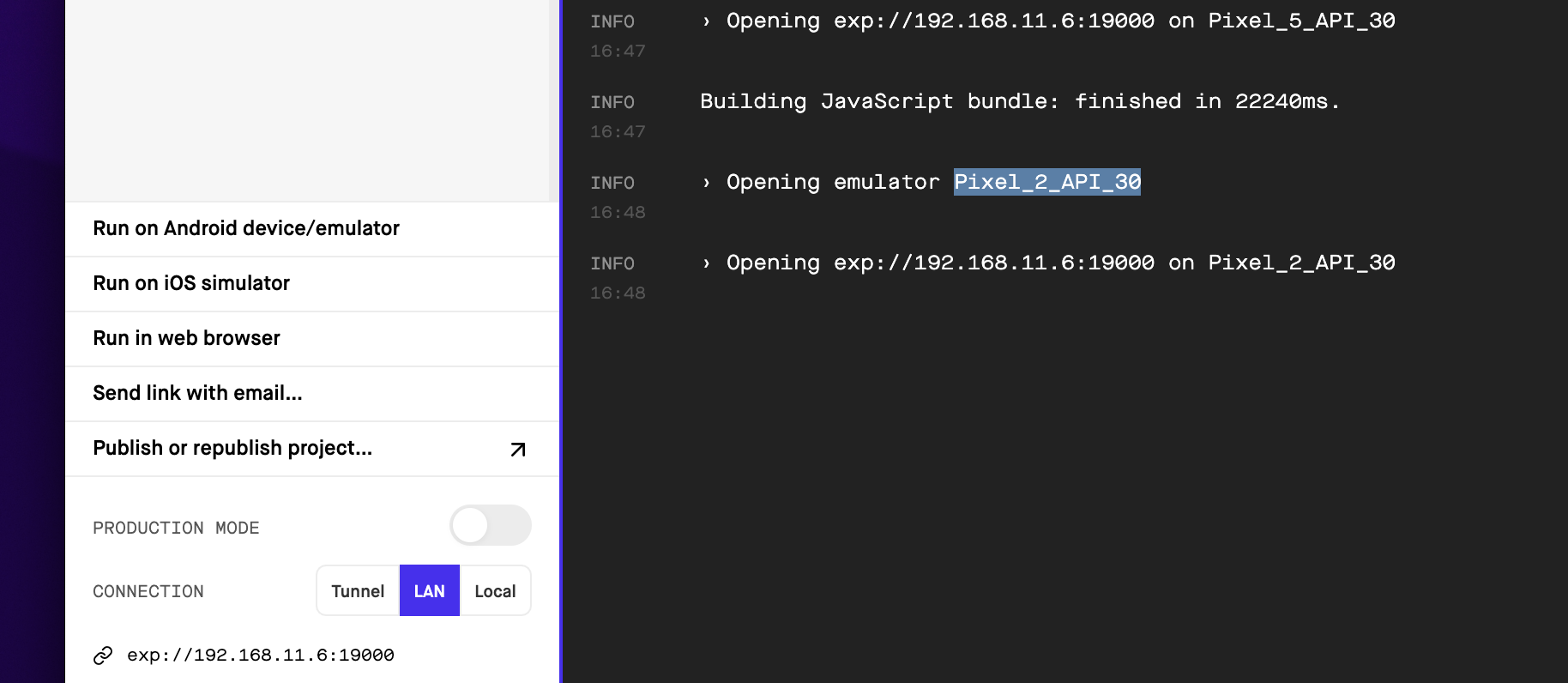
Task: Click the INFO label beside the JavaScript bundle log
Action: pyautogui.click(x=612, y=102)
